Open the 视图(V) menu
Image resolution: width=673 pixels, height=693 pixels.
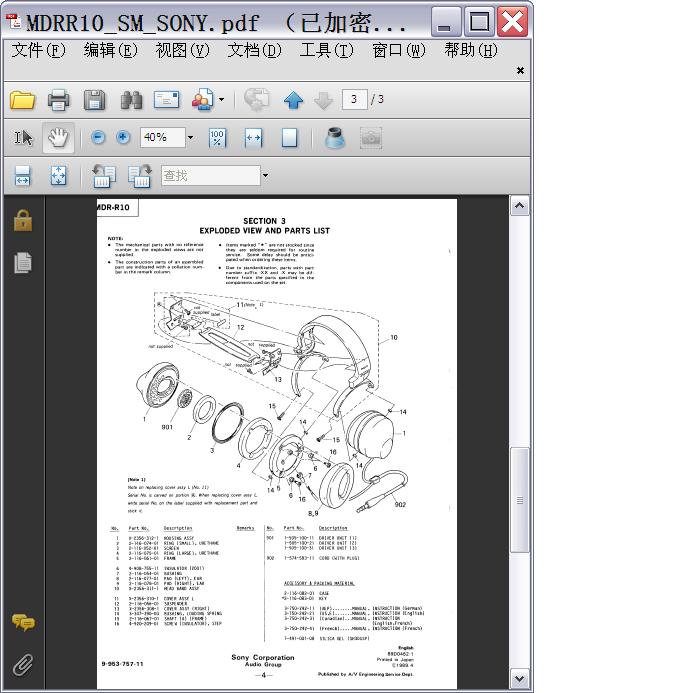[183, 50]
